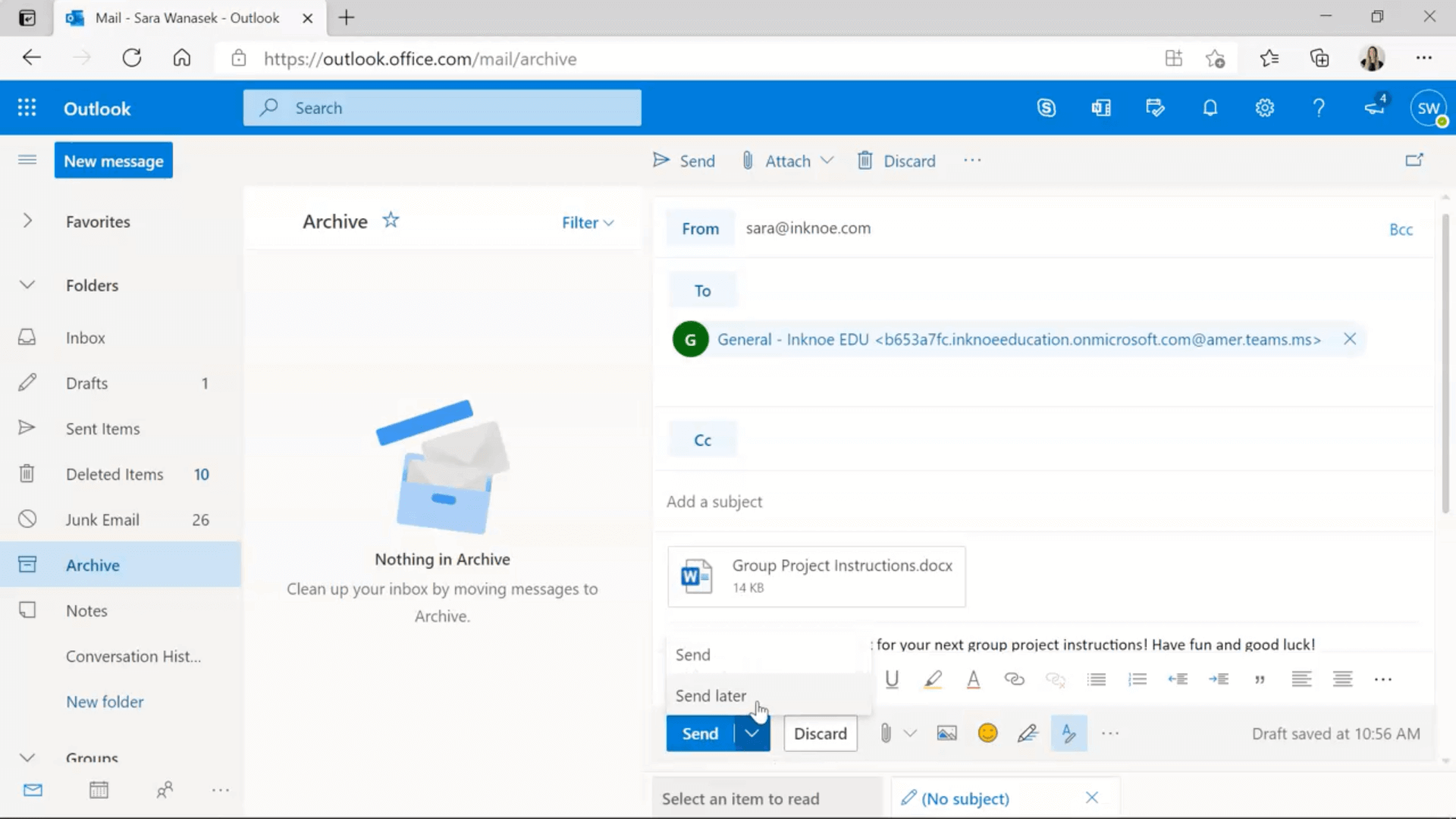Click the New message button
The image size is (1456, 819).
[113, 161]
